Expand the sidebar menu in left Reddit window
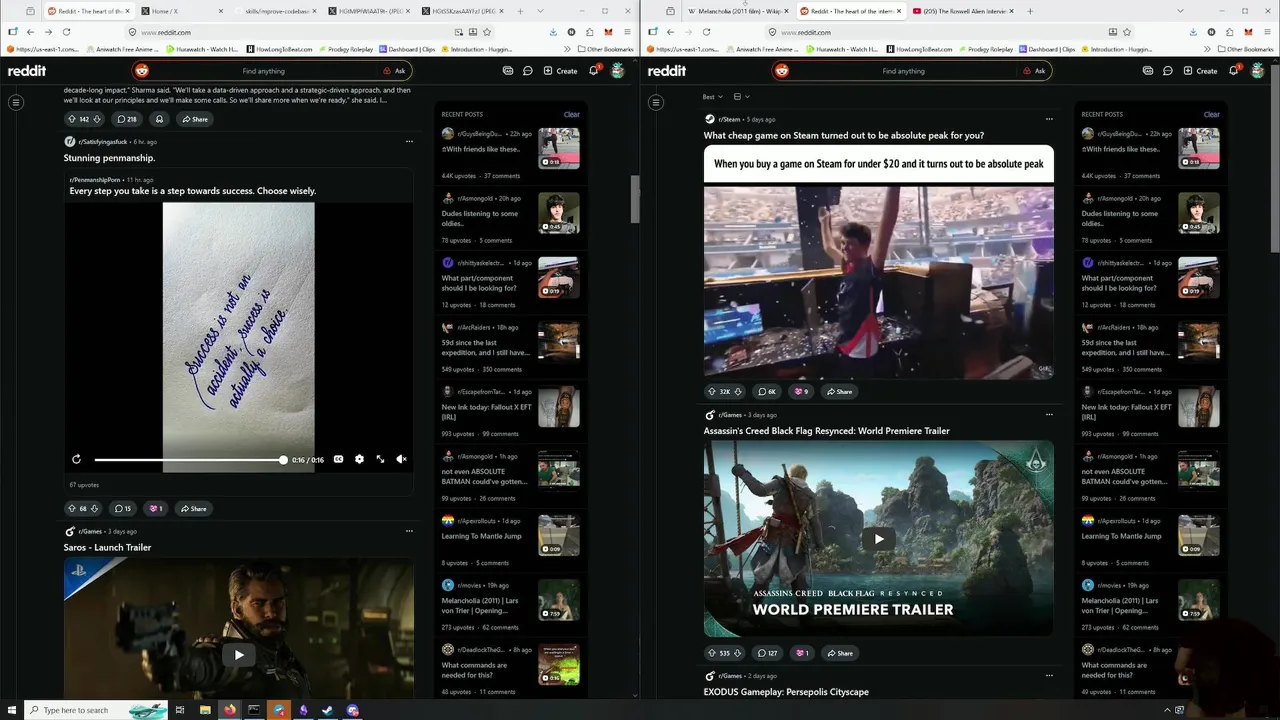Image resolution: width=1280 pixels, height=720 pixels. (x=16, y=102)
